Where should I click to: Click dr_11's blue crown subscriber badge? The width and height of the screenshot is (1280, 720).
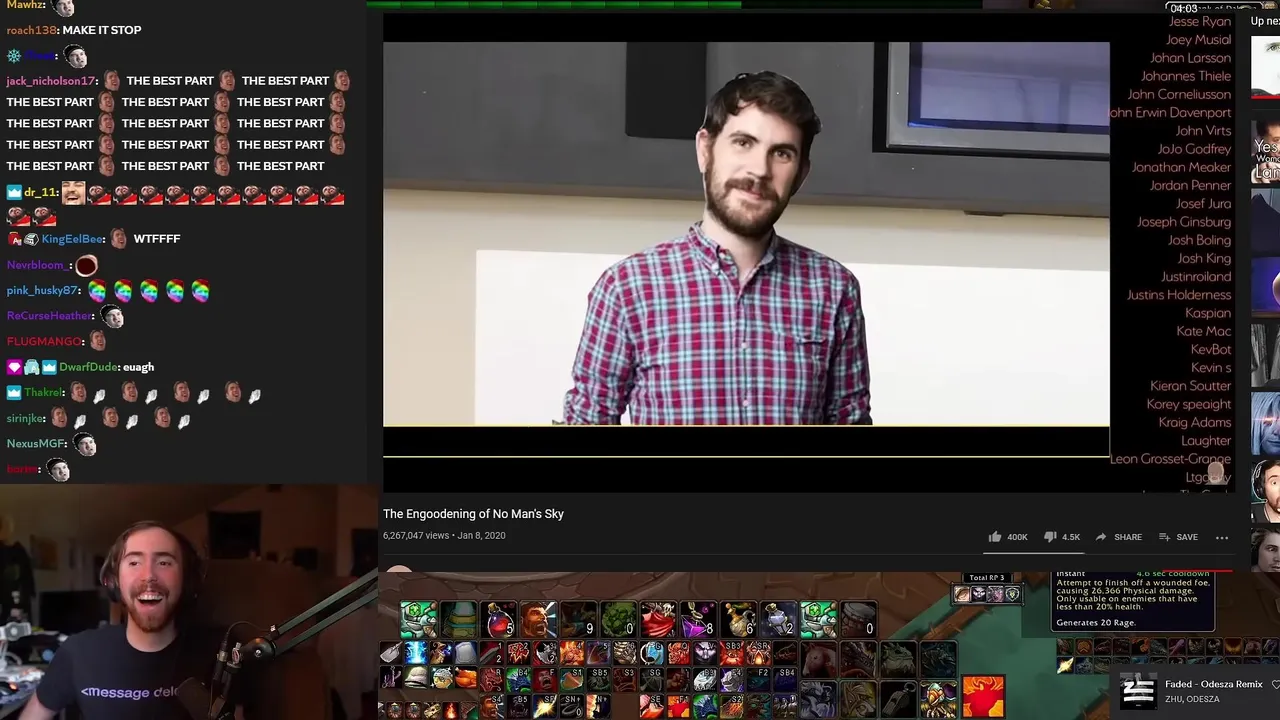(x=14, y=192)
